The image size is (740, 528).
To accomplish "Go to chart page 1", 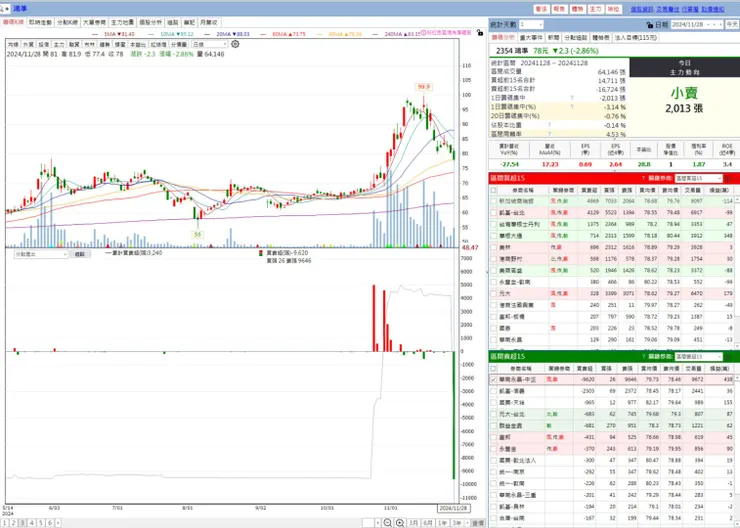I will coord(5,522).
